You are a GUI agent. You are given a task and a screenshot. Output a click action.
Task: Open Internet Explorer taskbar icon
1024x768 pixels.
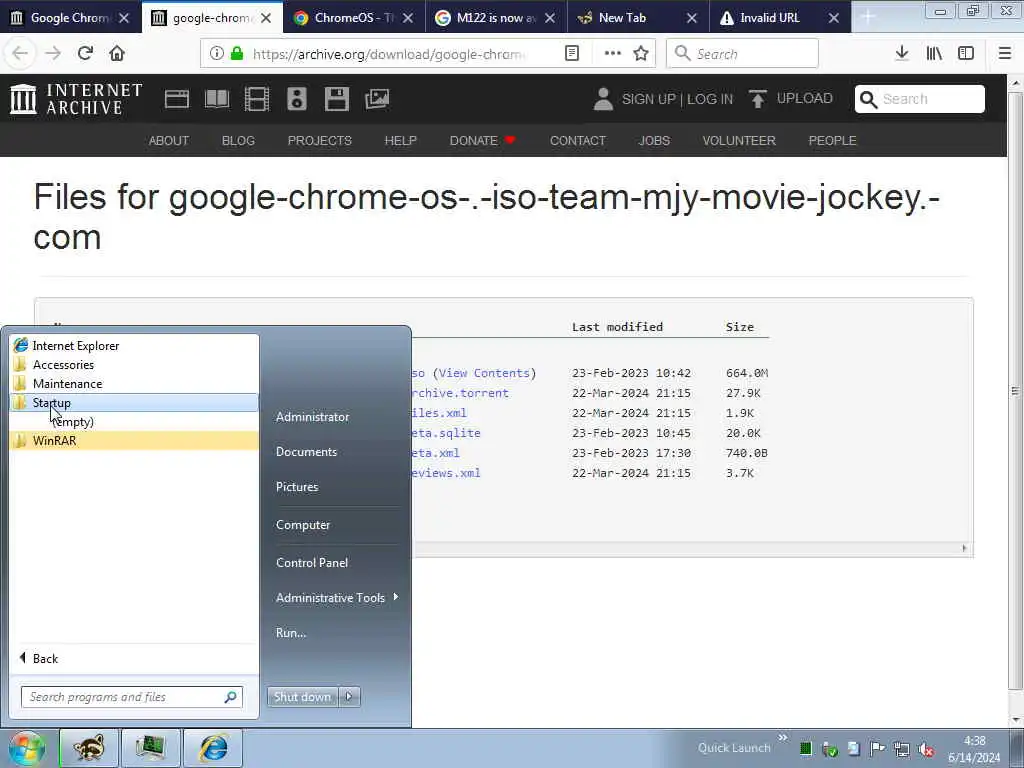pyautogui.click(x=214, y=748)
